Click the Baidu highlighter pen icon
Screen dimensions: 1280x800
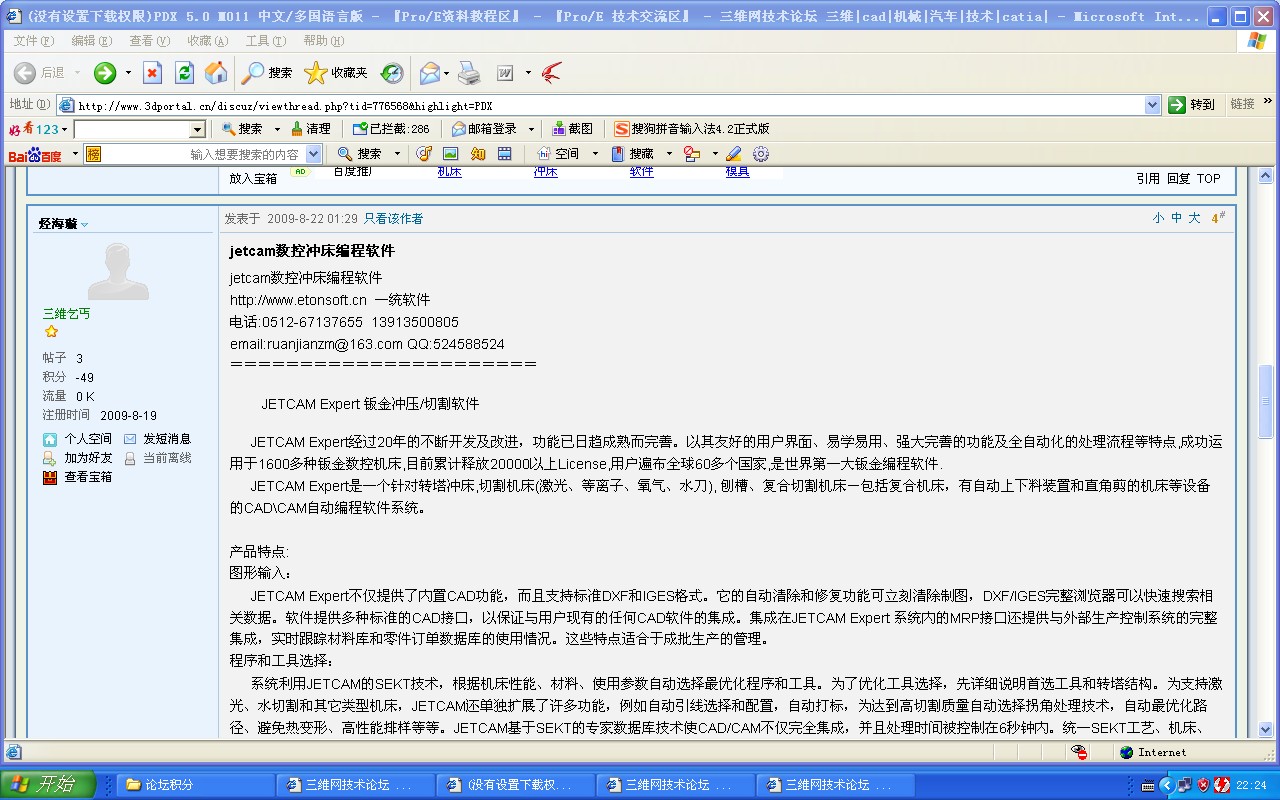734,154
